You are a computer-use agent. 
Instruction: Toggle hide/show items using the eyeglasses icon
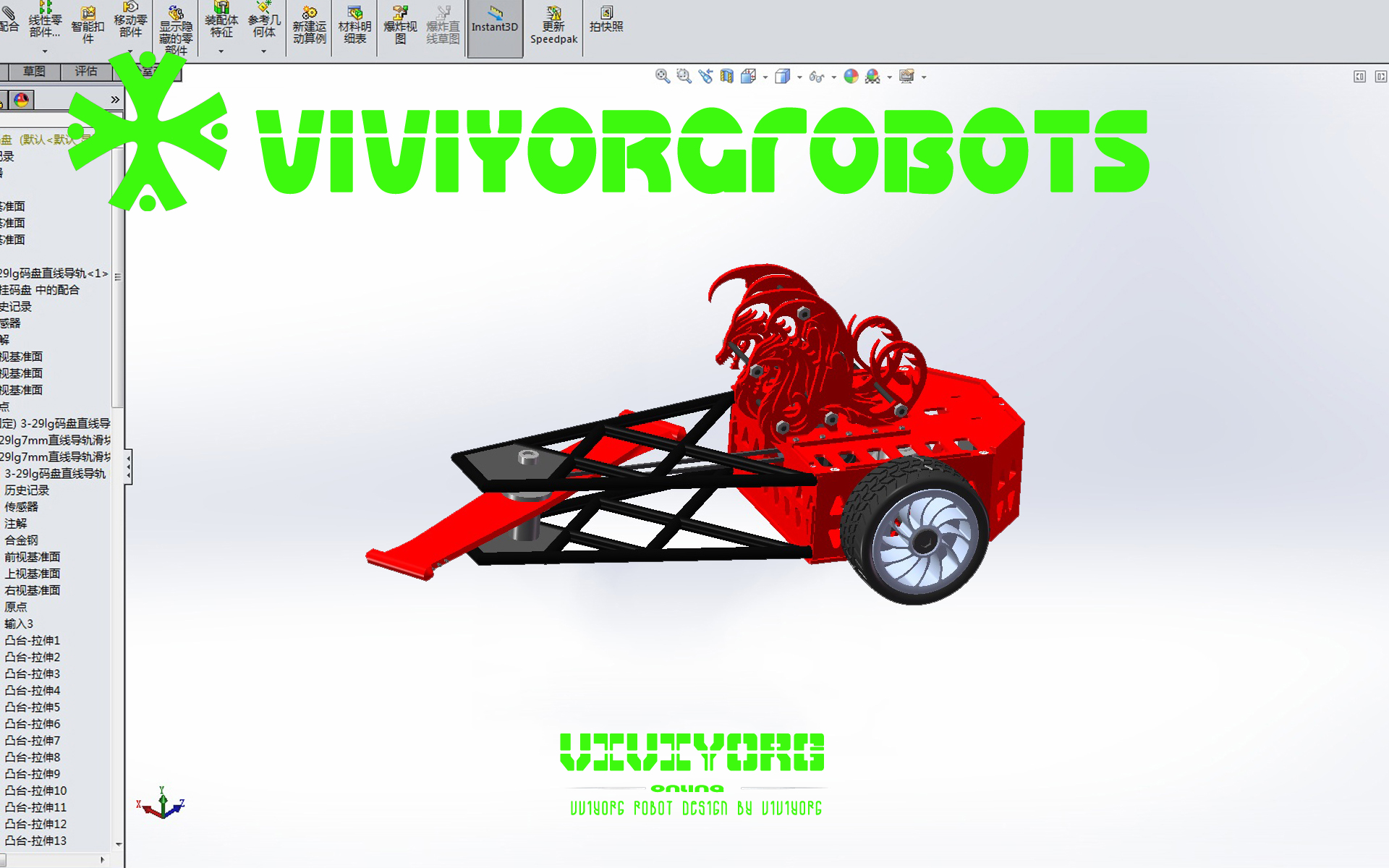tap(817, 76)
